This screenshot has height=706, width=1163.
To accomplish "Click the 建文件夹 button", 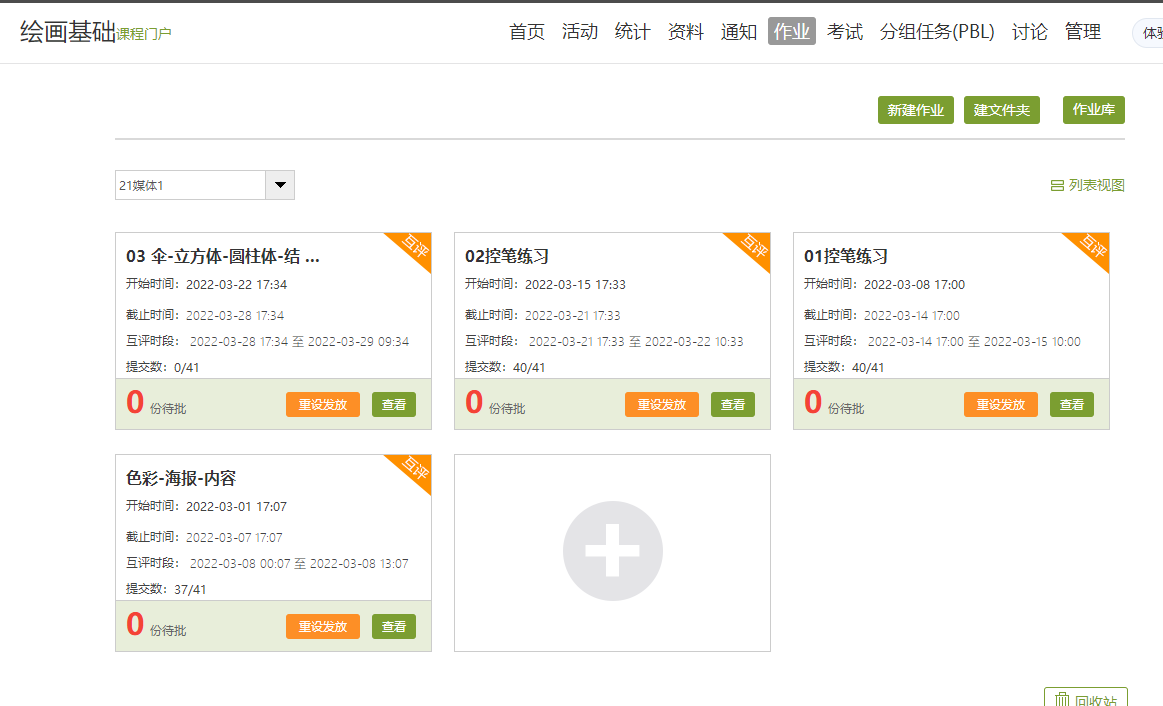I will [1002, 110].
